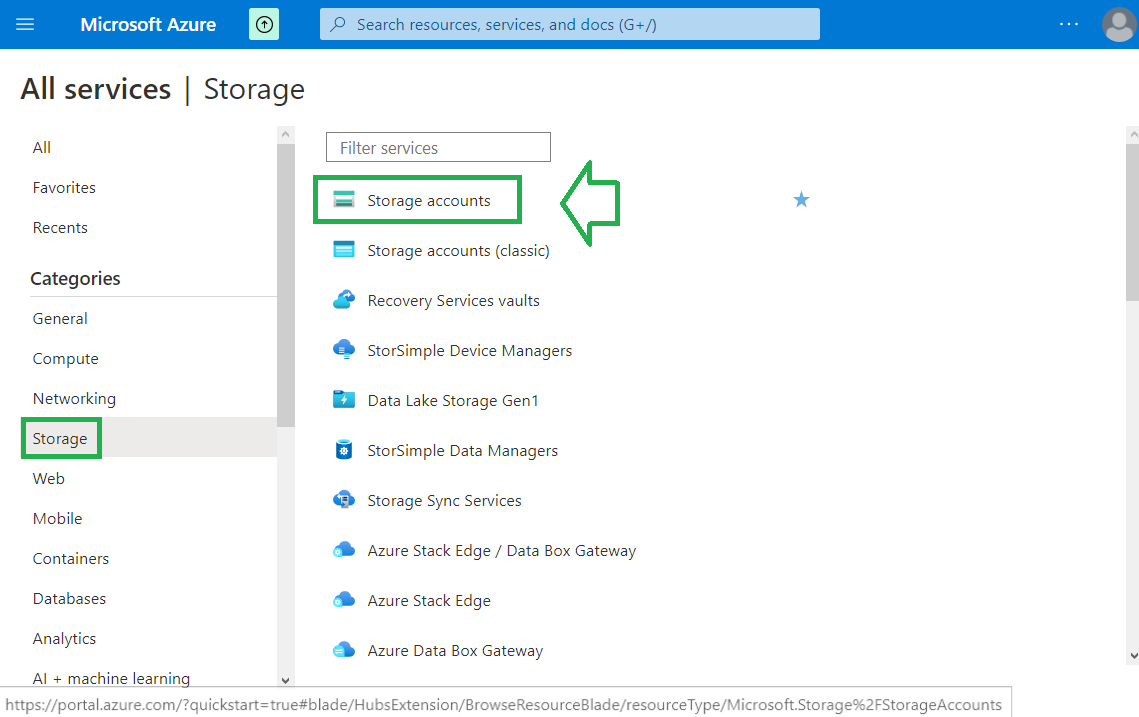Open StorSimple Data Managers
Image resolution: width=1139 pixels, height=717 pixels.
[x=462, y=451]
